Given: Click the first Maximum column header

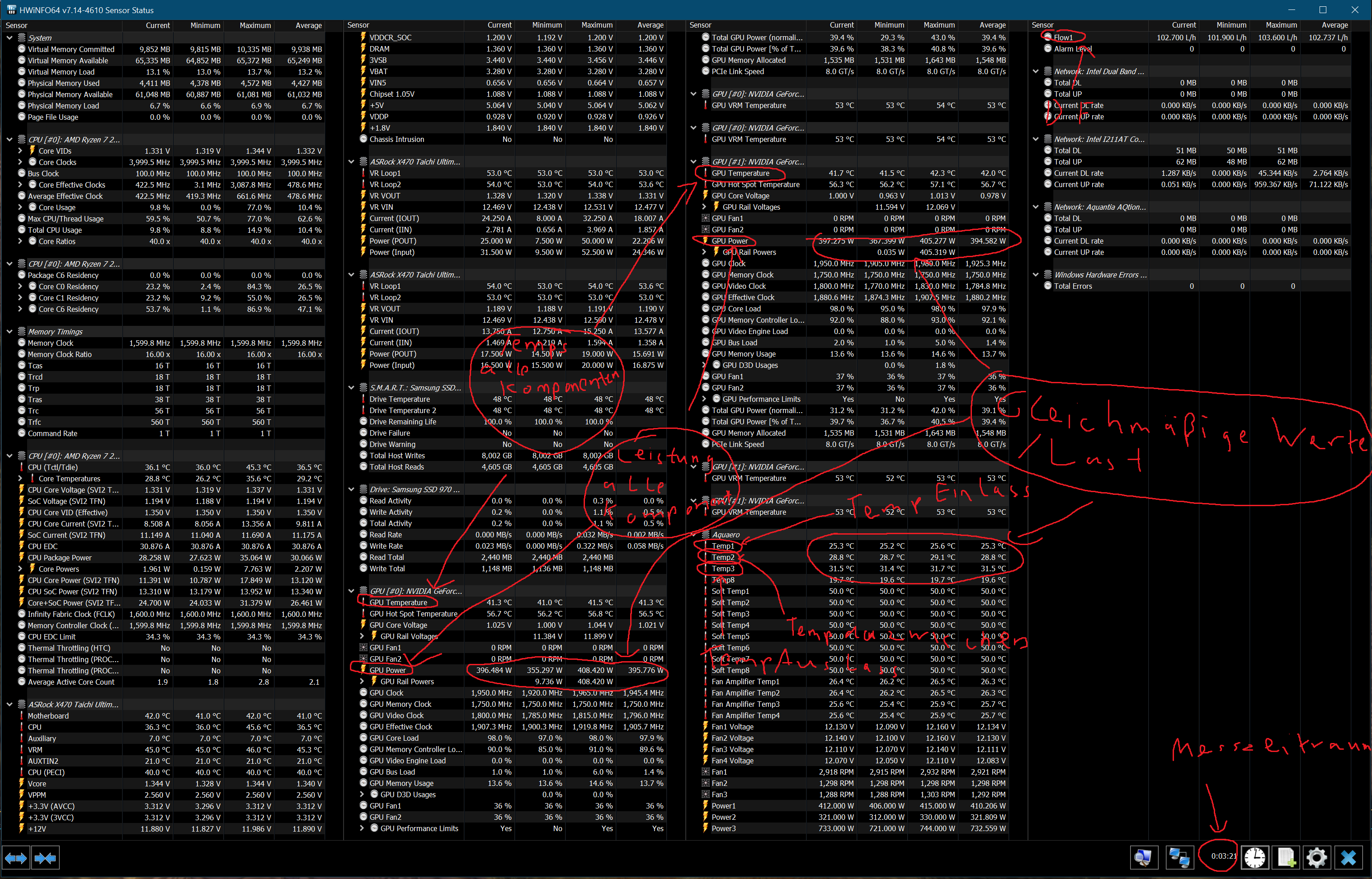Looking at the screenshot, I should pyautogui.click(x=255, y=26).
